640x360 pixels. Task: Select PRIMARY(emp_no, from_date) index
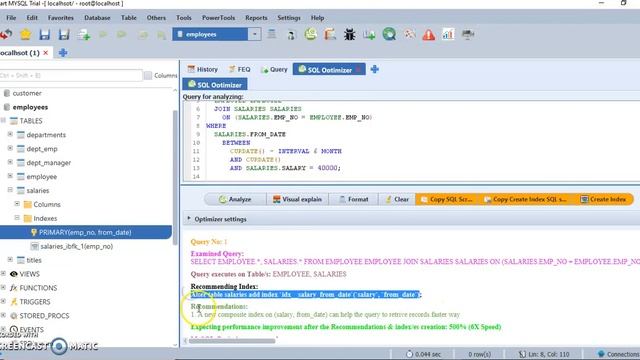tap(85, 232)
